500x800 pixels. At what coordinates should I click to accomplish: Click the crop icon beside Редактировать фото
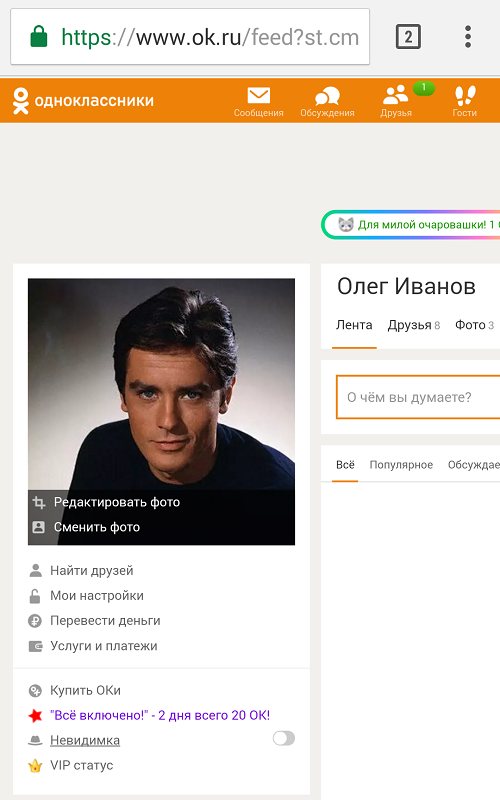tap(39, 502)
